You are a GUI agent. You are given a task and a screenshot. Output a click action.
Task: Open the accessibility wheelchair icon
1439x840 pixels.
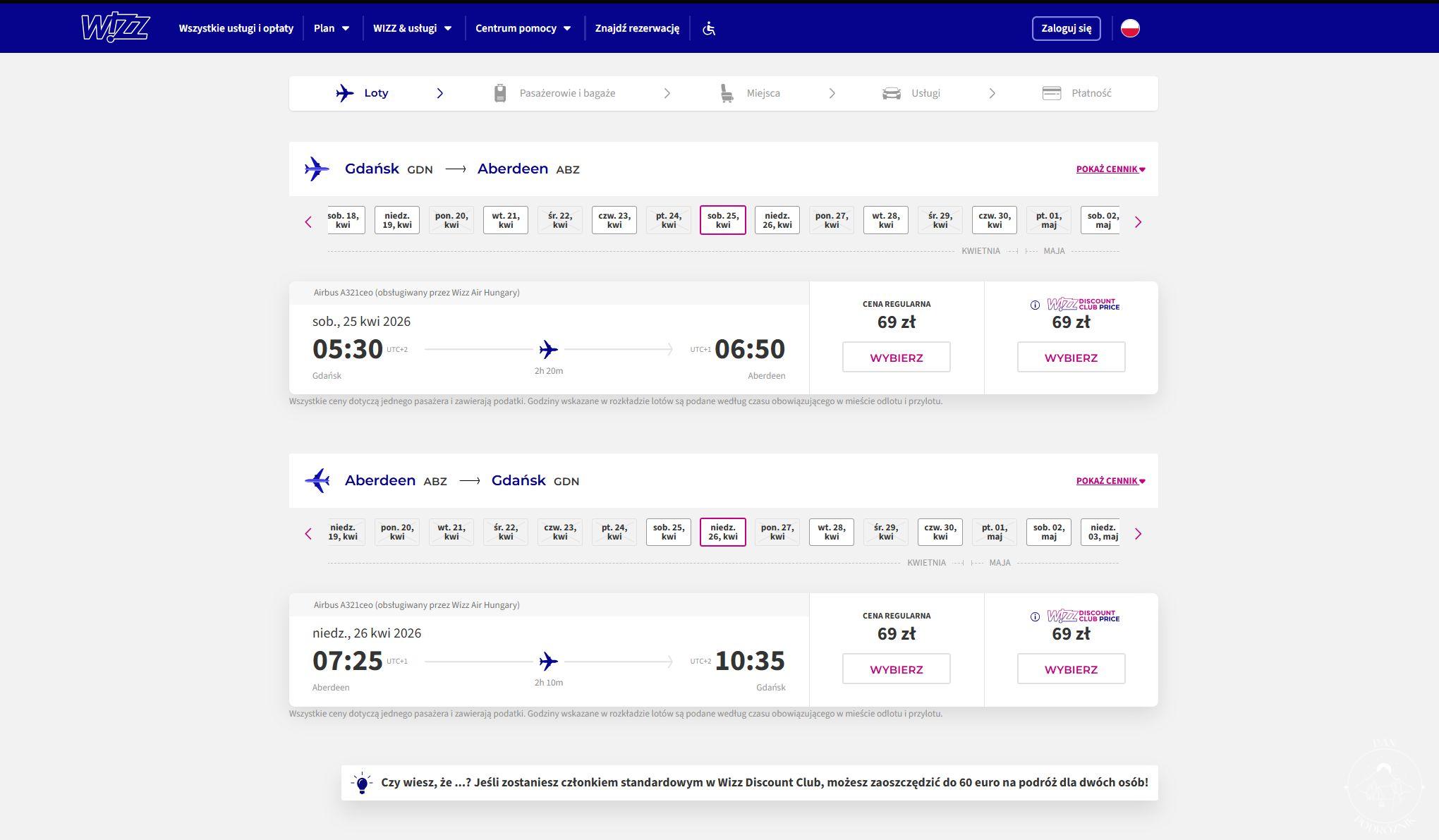click(x=709, y=28)
